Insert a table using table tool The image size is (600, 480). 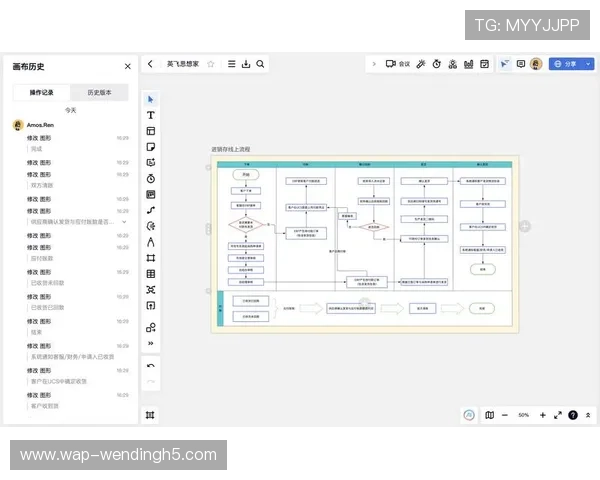[x=151, y=273]
